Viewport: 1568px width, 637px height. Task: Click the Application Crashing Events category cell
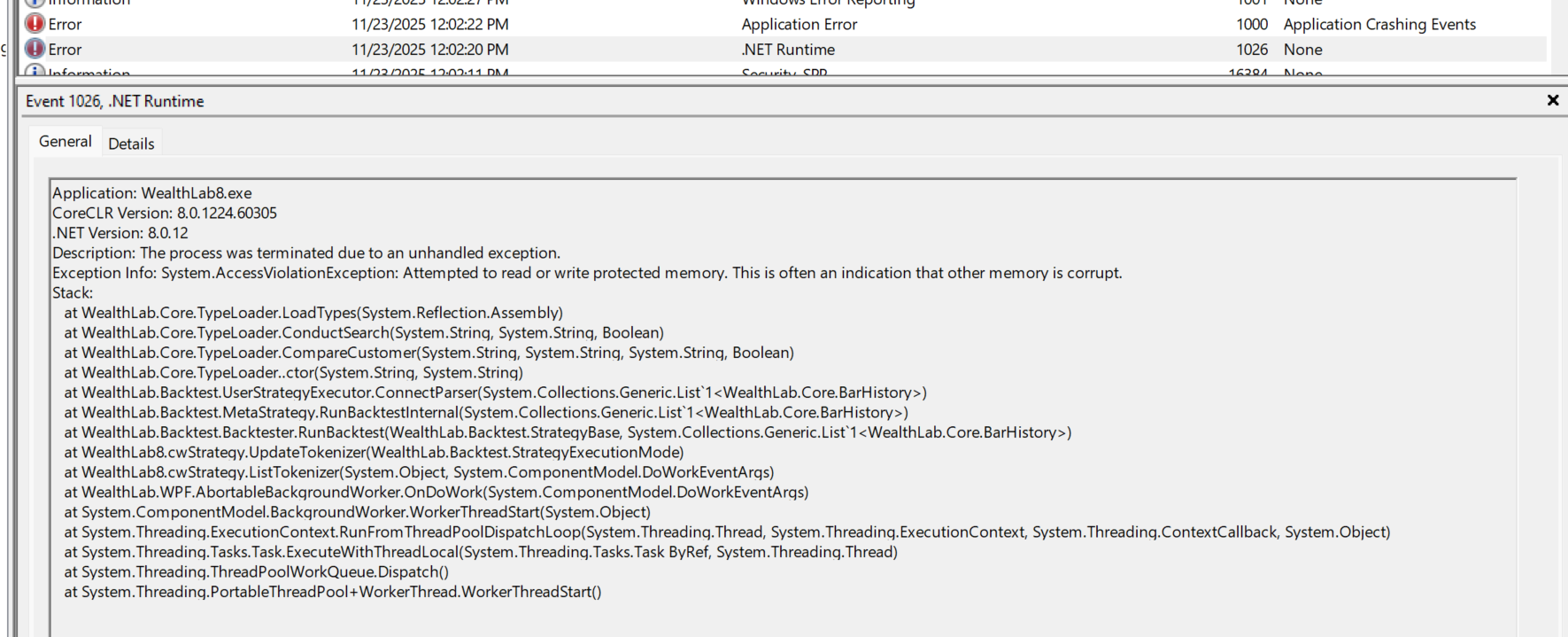click(x=1379, y=25)
